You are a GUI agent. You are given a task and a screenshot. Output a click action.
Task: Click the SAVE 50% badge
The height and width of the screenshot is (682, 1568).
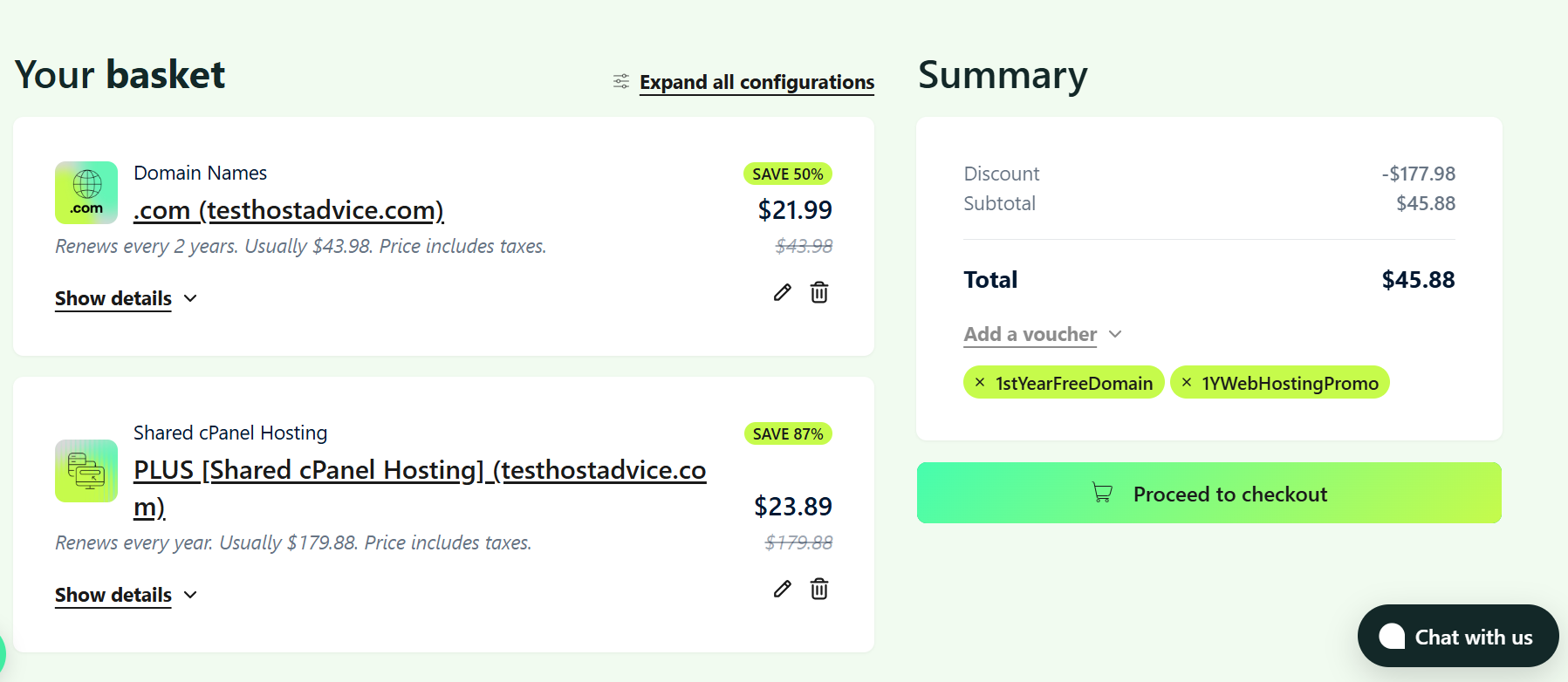point(787,174)
